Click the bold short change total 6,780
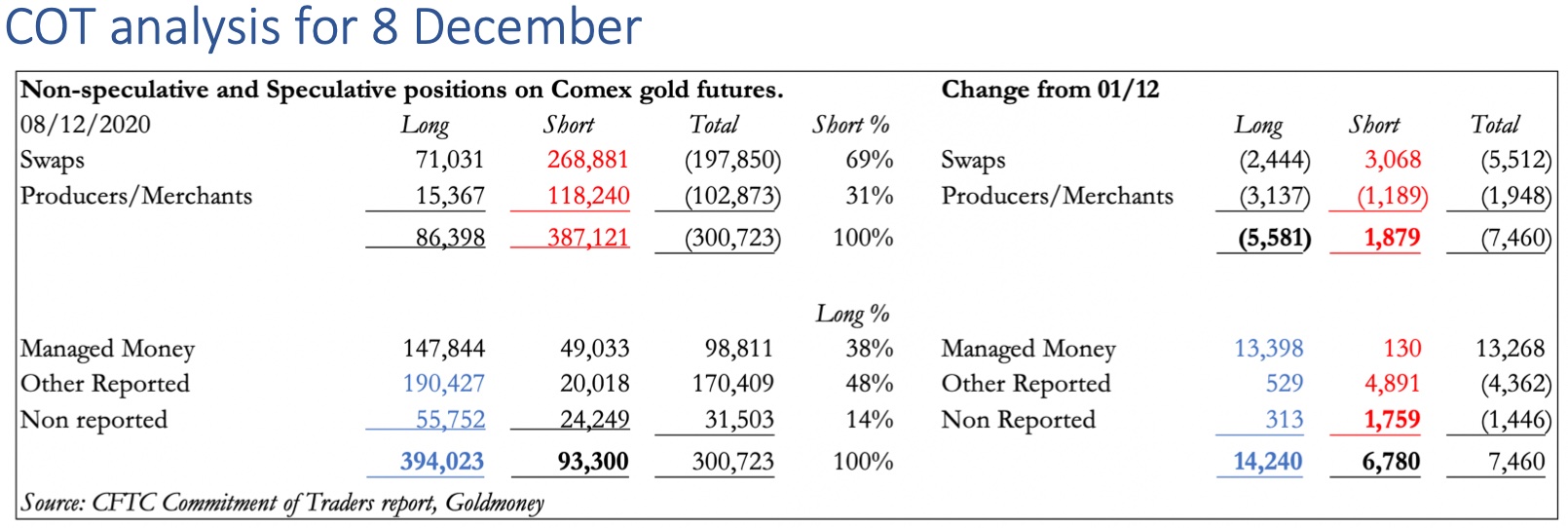The height and width of the screenshot is (528, 1568). pos(1390,462)
